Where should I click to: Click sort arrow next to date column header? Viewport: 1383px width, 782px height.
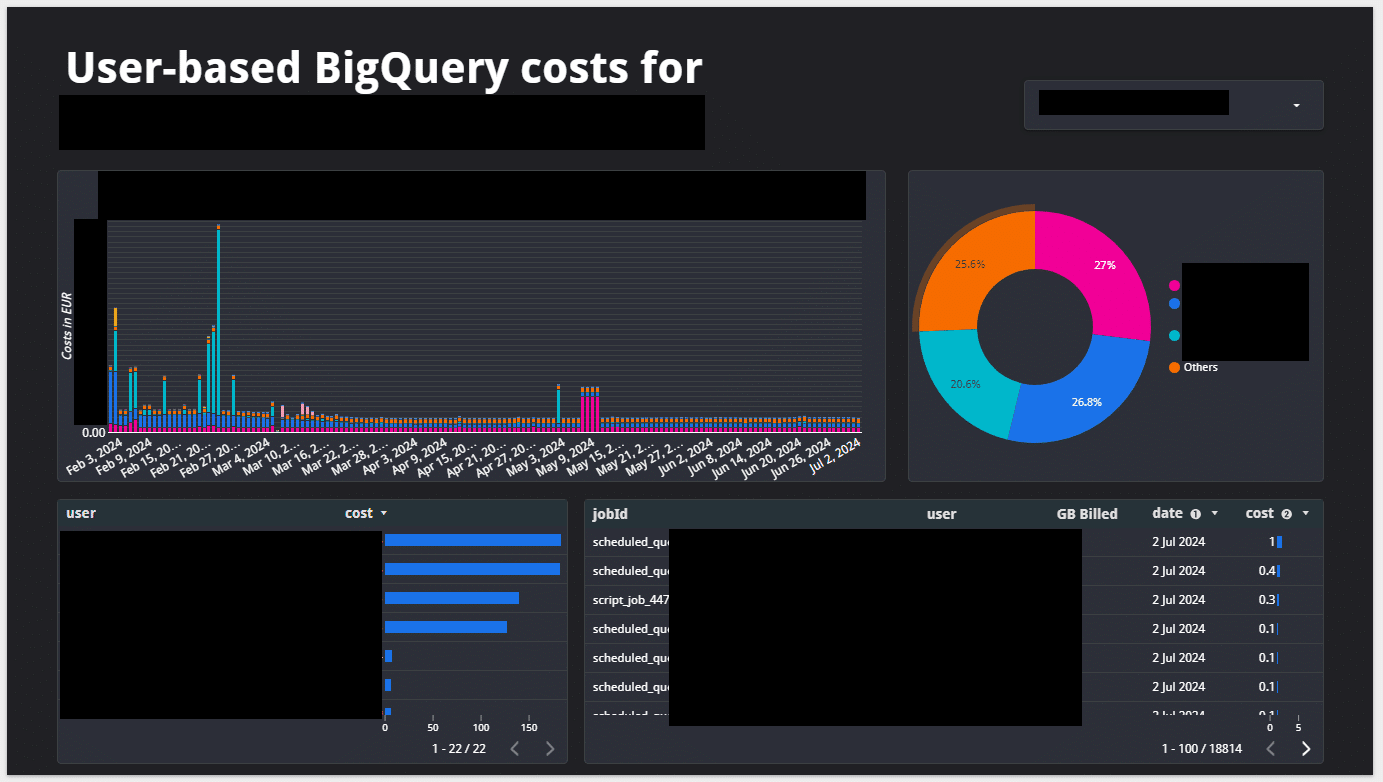pos(1215,514)
